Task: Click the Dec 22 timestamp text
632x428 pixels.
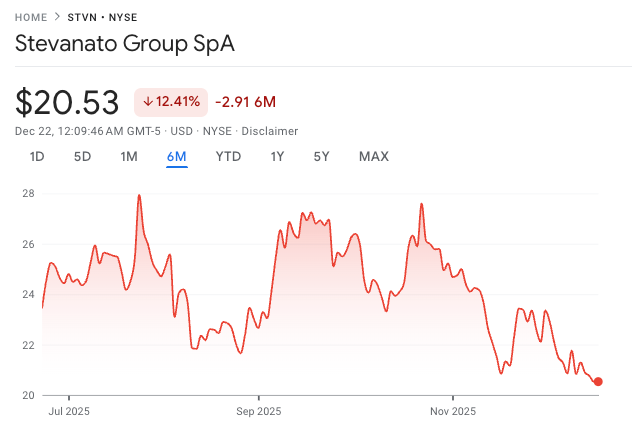Action: pyautogui.click(x=87, y=131)
